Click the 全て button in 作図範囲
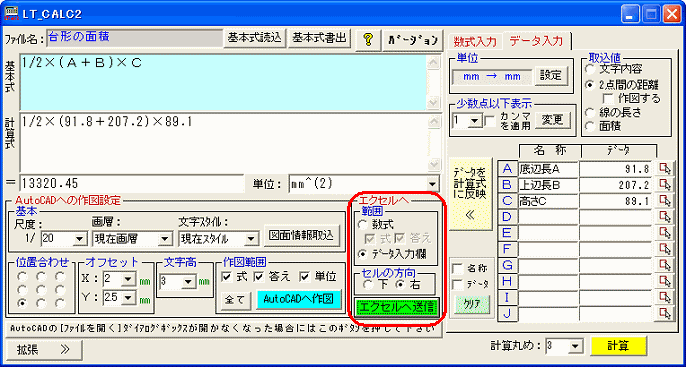Viewport: 687px width, 368px height. [236, 300]
